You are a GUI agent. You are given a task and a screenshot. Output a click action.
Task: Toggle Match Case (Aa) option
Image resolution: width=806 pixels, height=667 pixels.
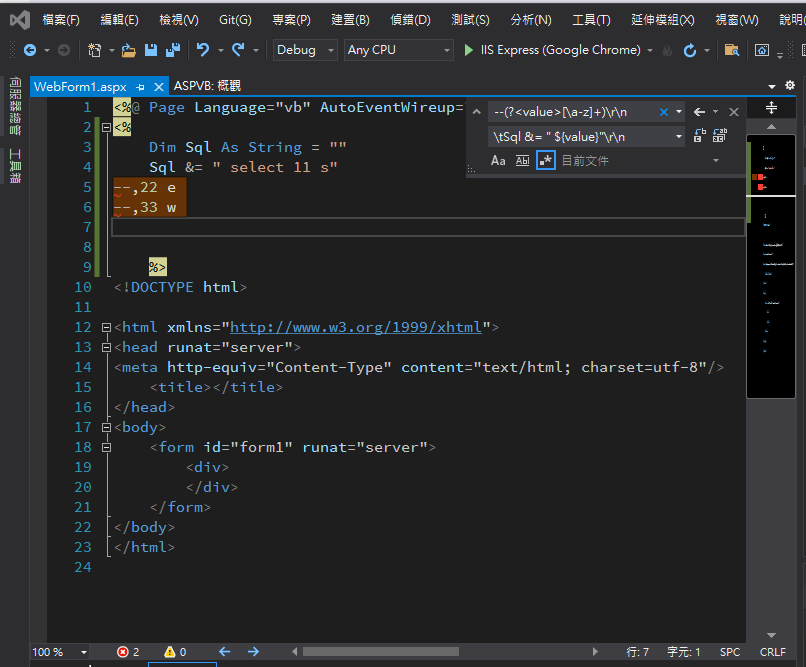pyautogui.click(x=498, y=160)
